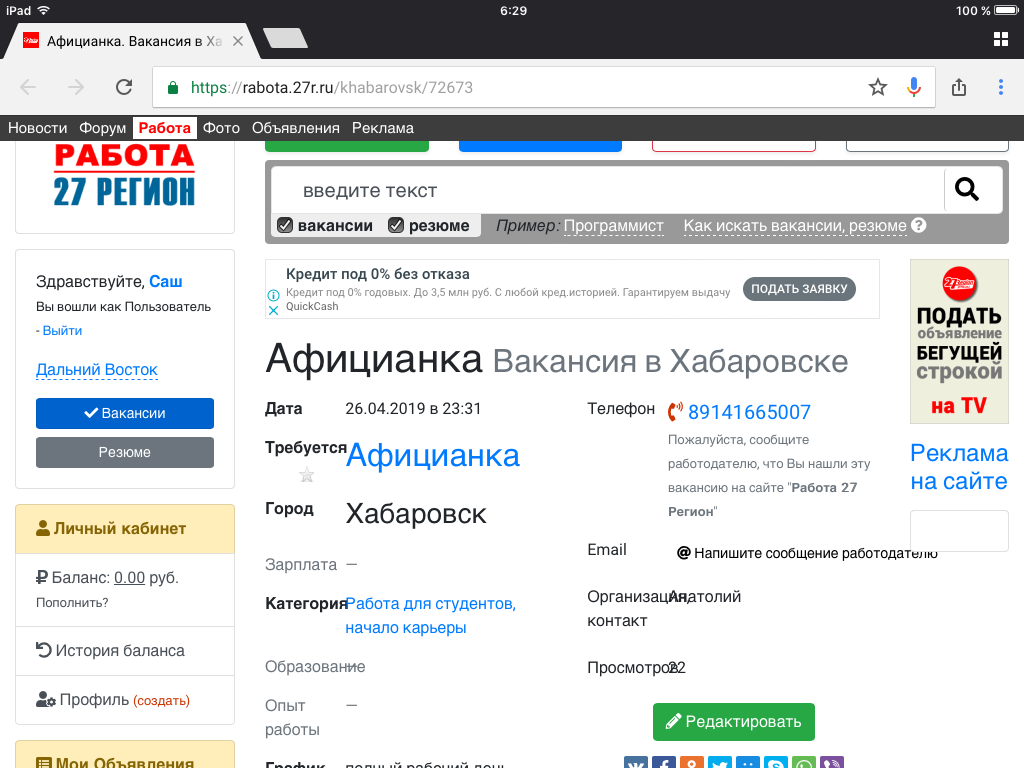Click the magnifier search button
The height and width of the screenshot is (768, 1024).
pyautogui.click(x=967, y=189)
